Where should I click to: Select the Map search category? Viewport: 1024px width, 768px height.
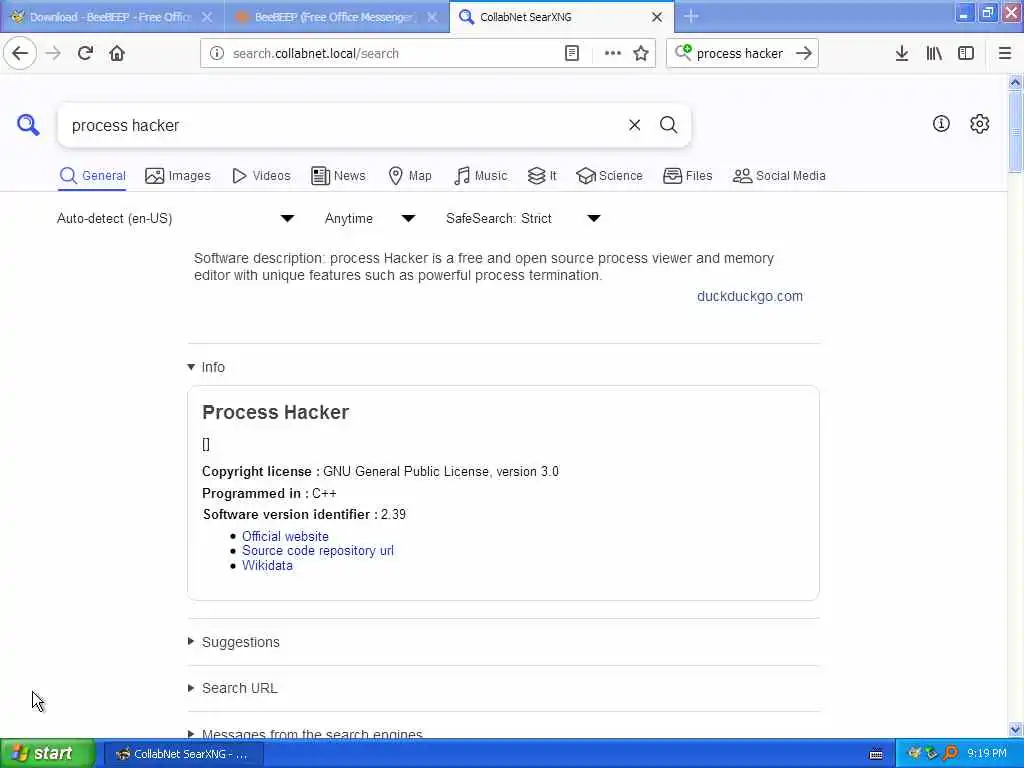409,176
